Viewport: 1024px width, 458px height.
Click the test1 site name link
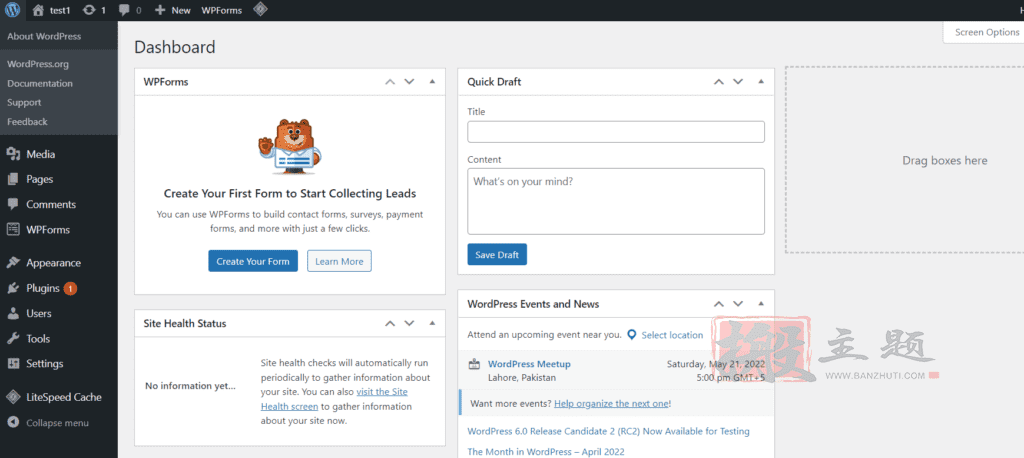point(60,10)
